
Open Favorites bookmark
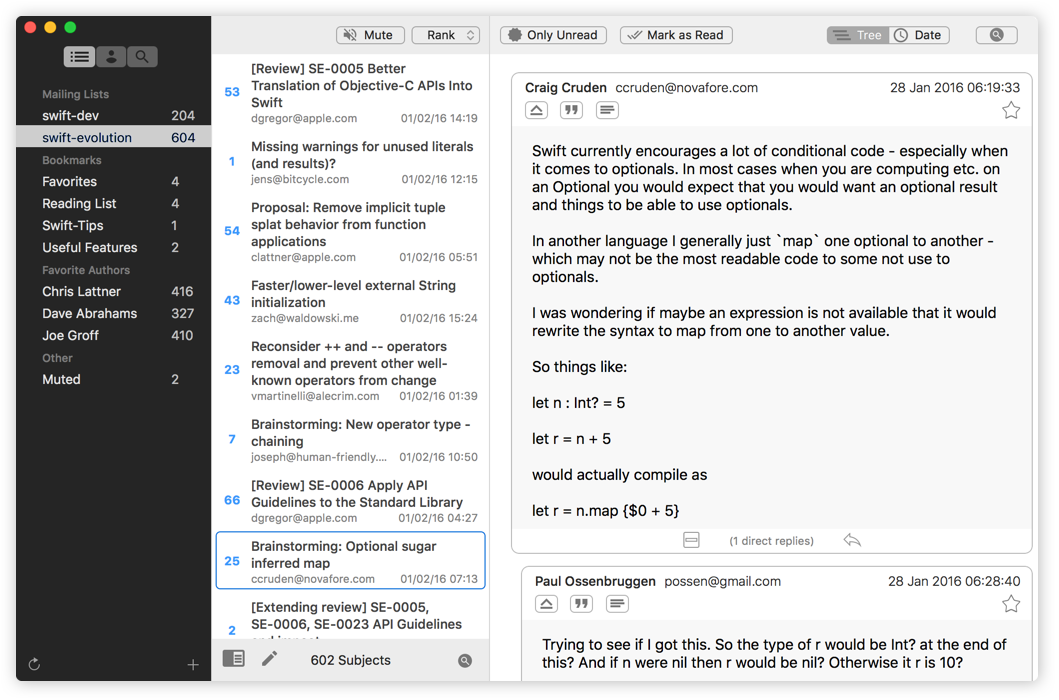113,182
